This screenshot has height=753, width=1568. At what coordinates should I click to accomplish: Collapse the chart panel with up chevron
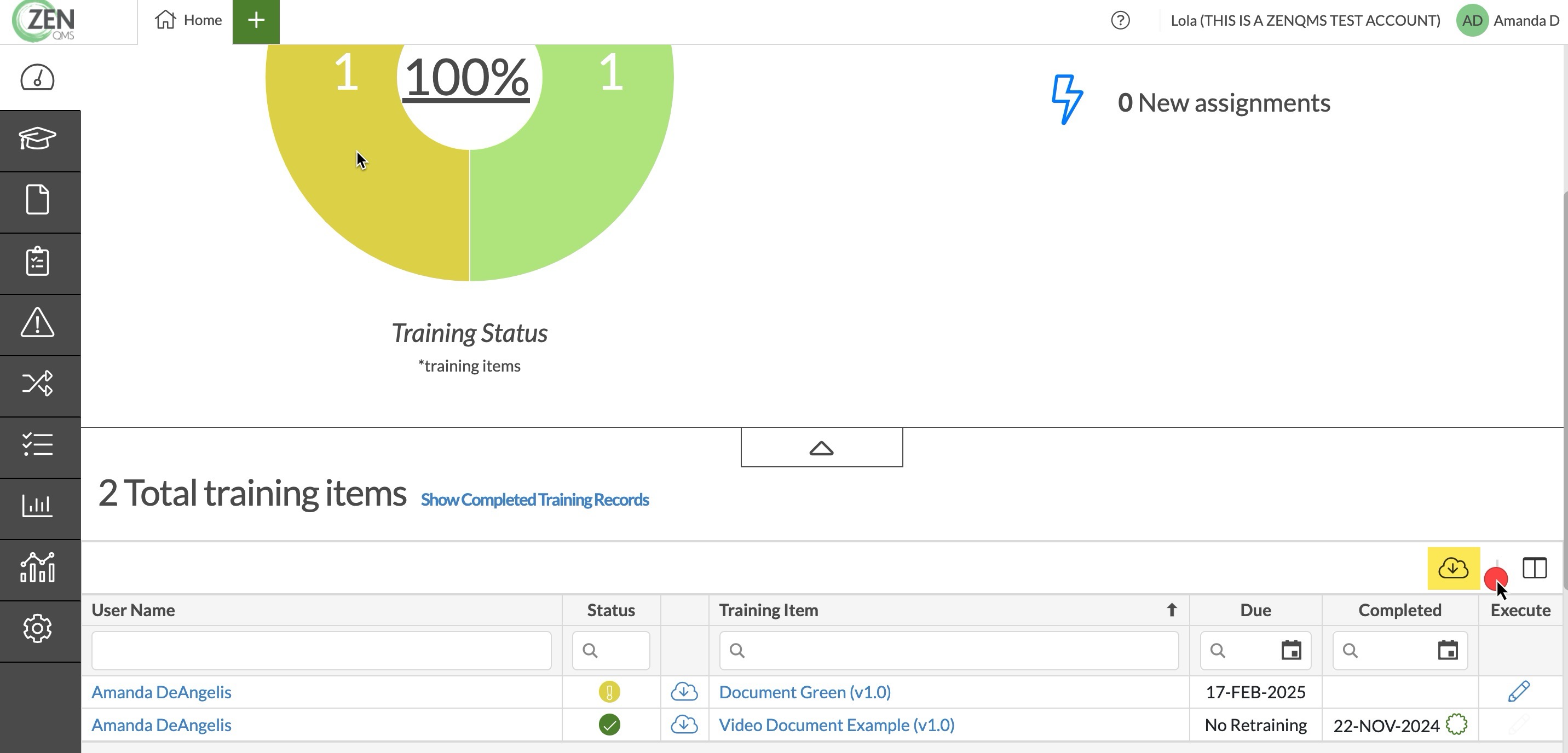point(822,448)
